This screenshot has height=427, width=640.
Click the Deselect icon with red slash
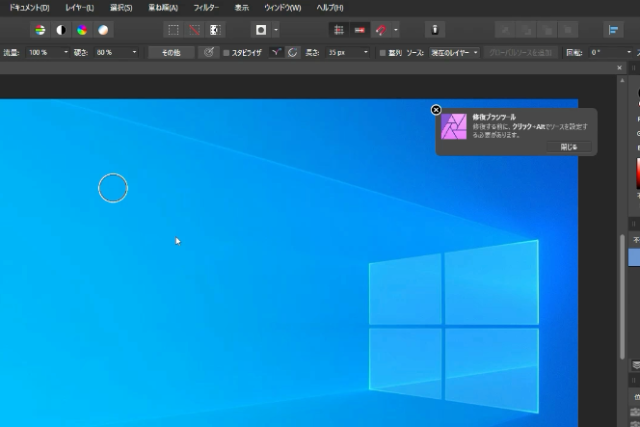194,30
